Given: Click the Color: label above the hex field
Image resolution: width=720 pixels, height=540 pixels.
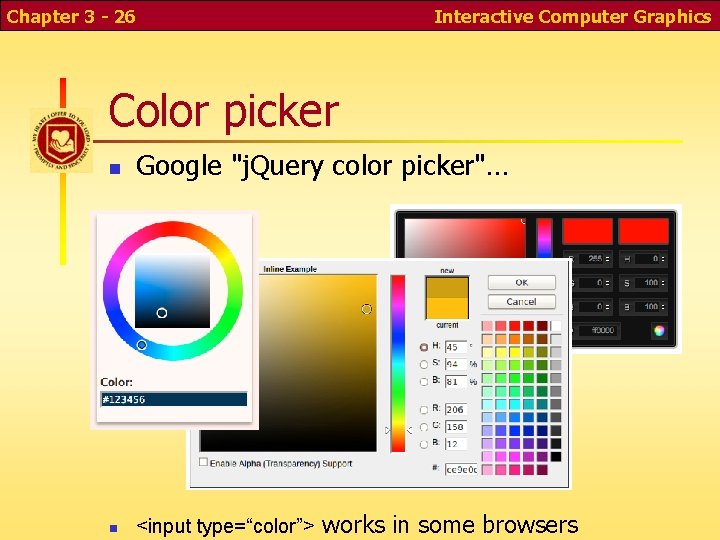Looking at the screenshot, I should 116,382.
